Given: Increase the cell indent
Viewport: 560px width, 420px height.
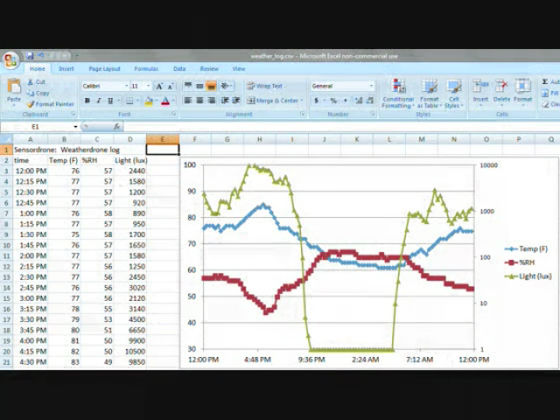Looking at the screenshot, I should click(236, 100).
